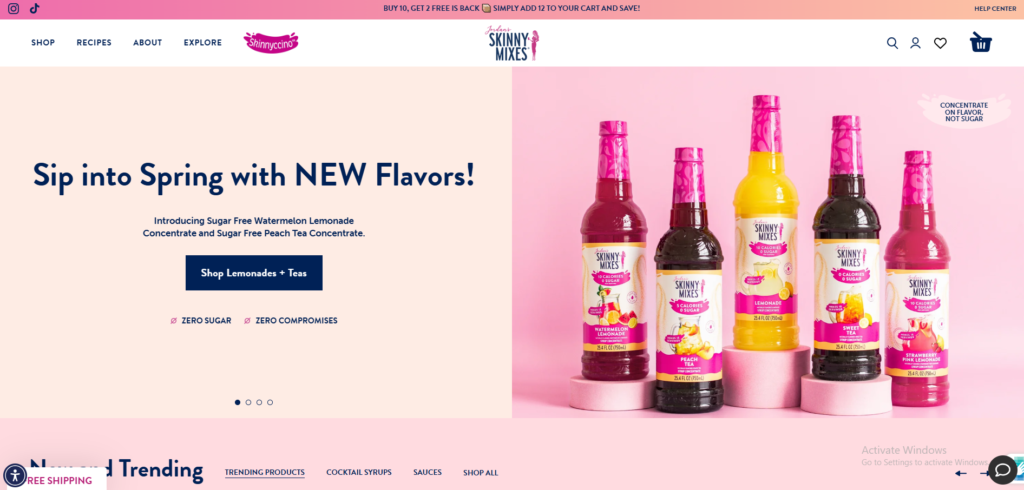This screenshot has height=490, width=1024.
Task: Expand the RECIPES navigation menu
Action: 94,42
